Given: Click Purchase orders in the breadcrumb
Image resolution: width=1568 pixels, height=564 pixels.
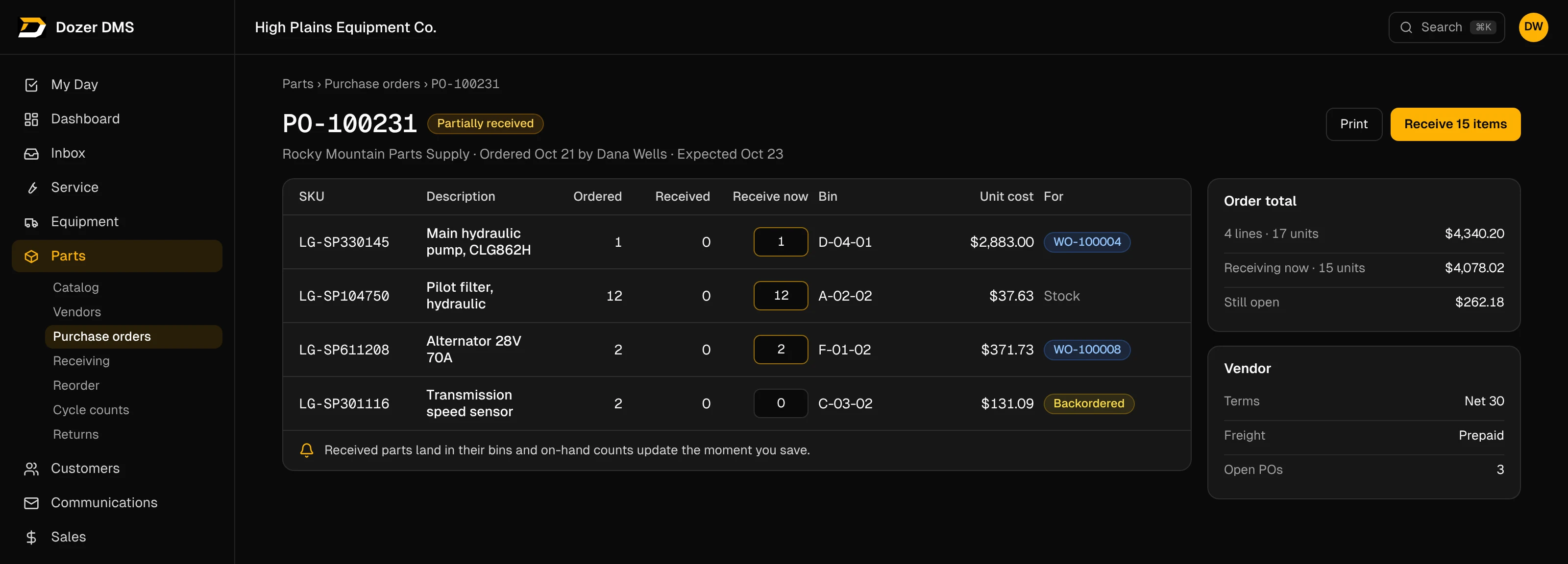Looking at the screenshot, I should tap(372, 84).
